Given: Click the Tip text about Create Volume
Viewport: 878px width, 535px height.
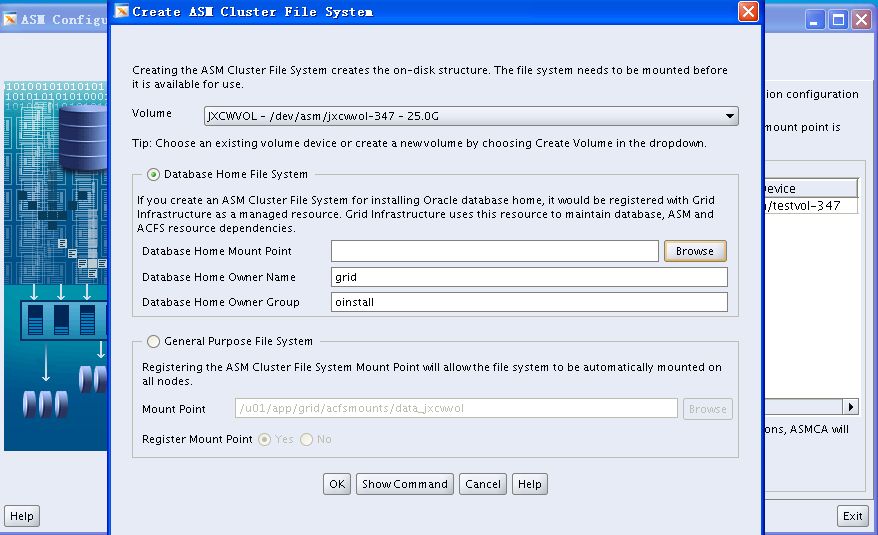Looking at the screenshot, I should 419,143.
